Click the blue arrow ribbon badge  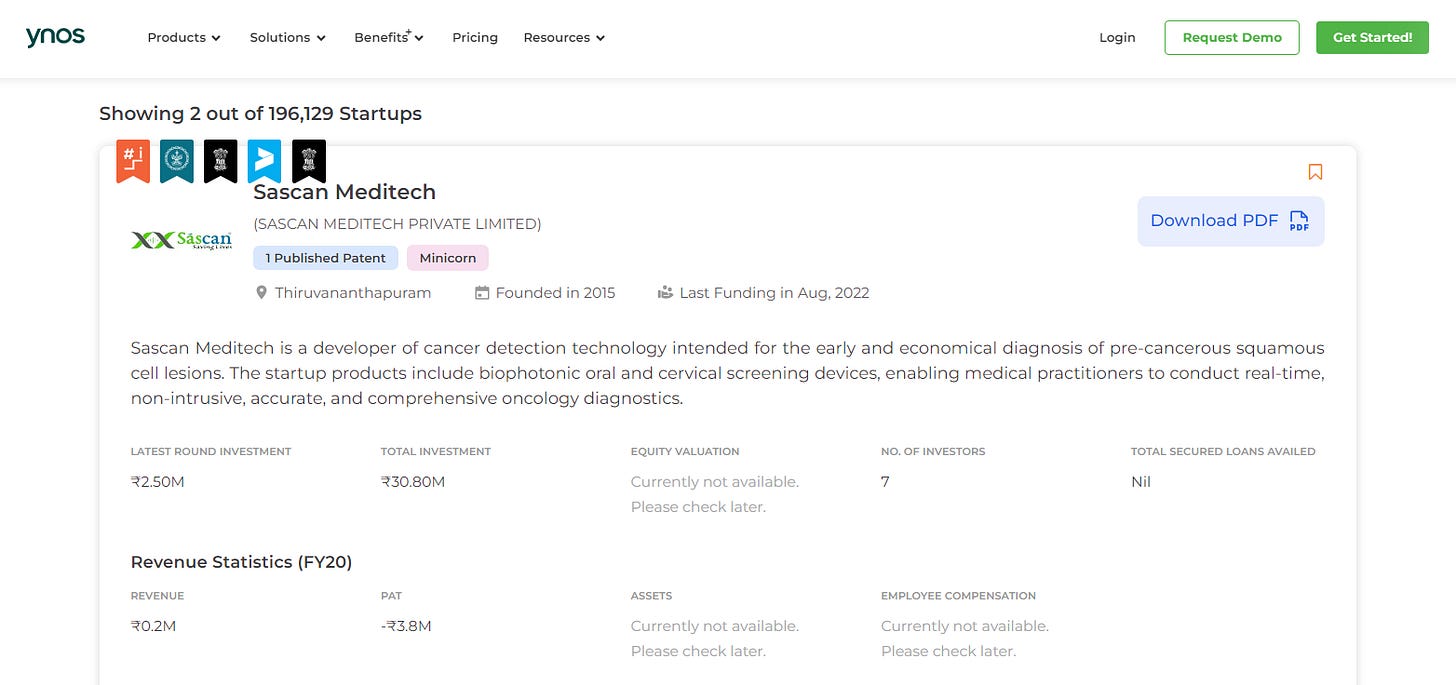click(265, 161)
